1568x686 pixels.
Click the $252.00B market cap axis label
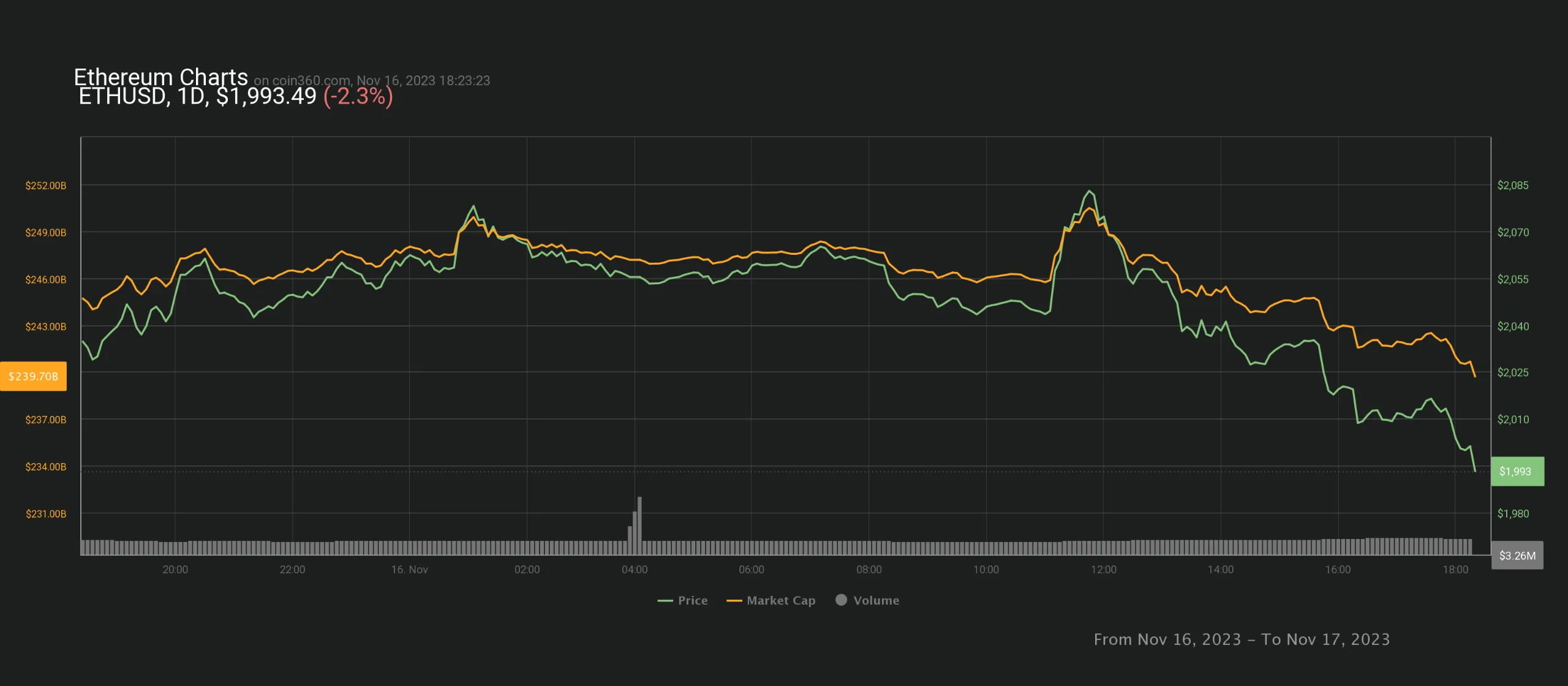(x=45, y=185)
